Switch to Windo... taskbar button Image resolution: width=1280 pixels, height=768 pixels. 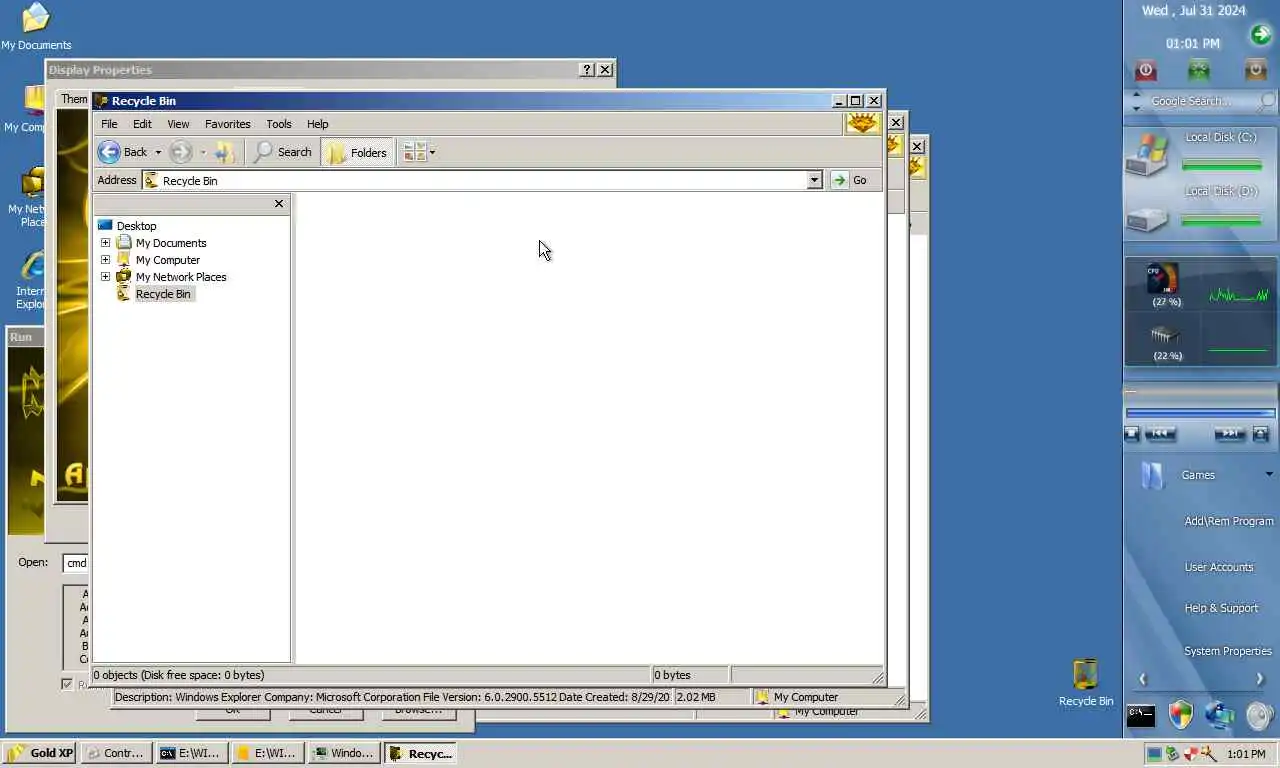coord(343,753)
